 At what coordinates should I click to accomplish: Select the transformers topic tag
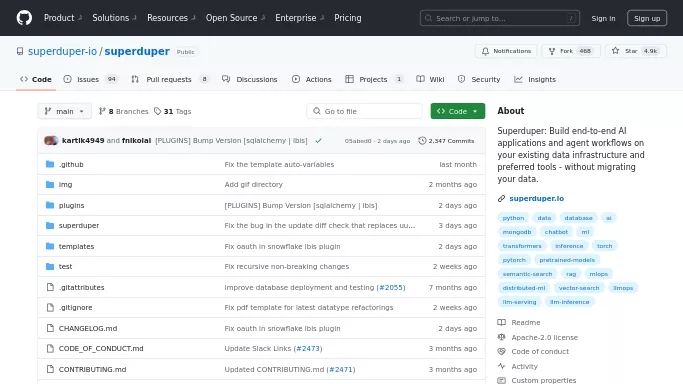point(522,246)
